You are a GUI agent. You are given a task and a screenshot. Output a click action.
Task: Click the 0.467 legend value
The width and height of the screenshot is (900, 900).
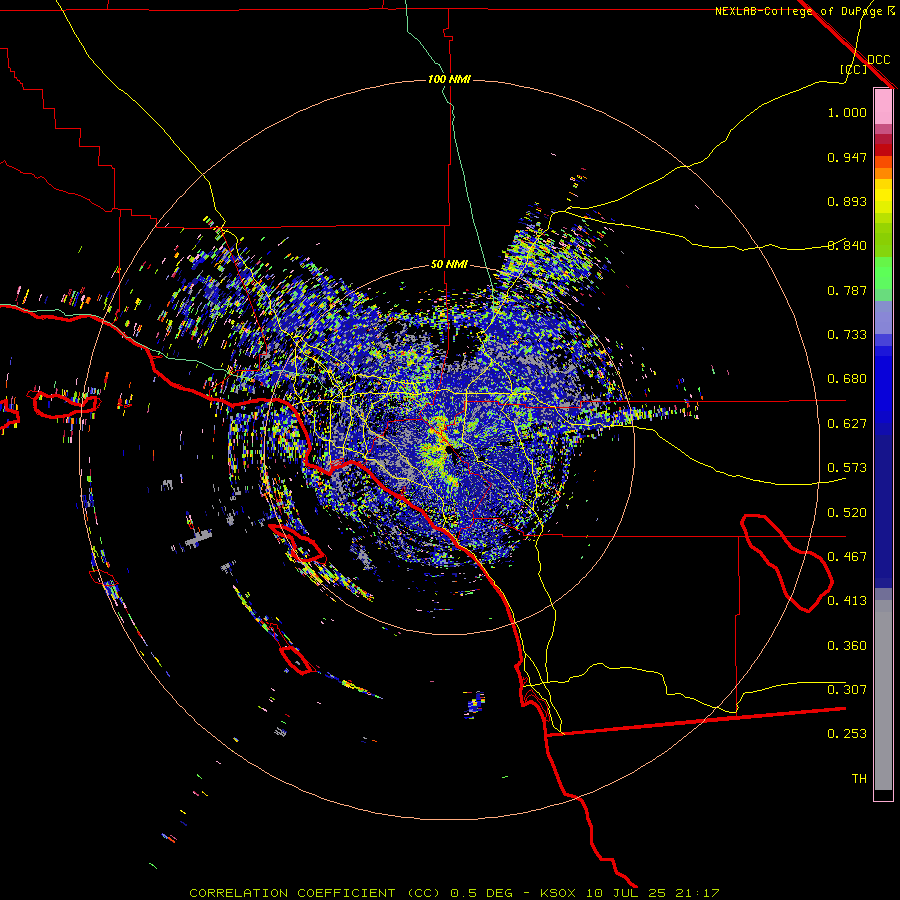pyautogui.click(x=847, y=557)
